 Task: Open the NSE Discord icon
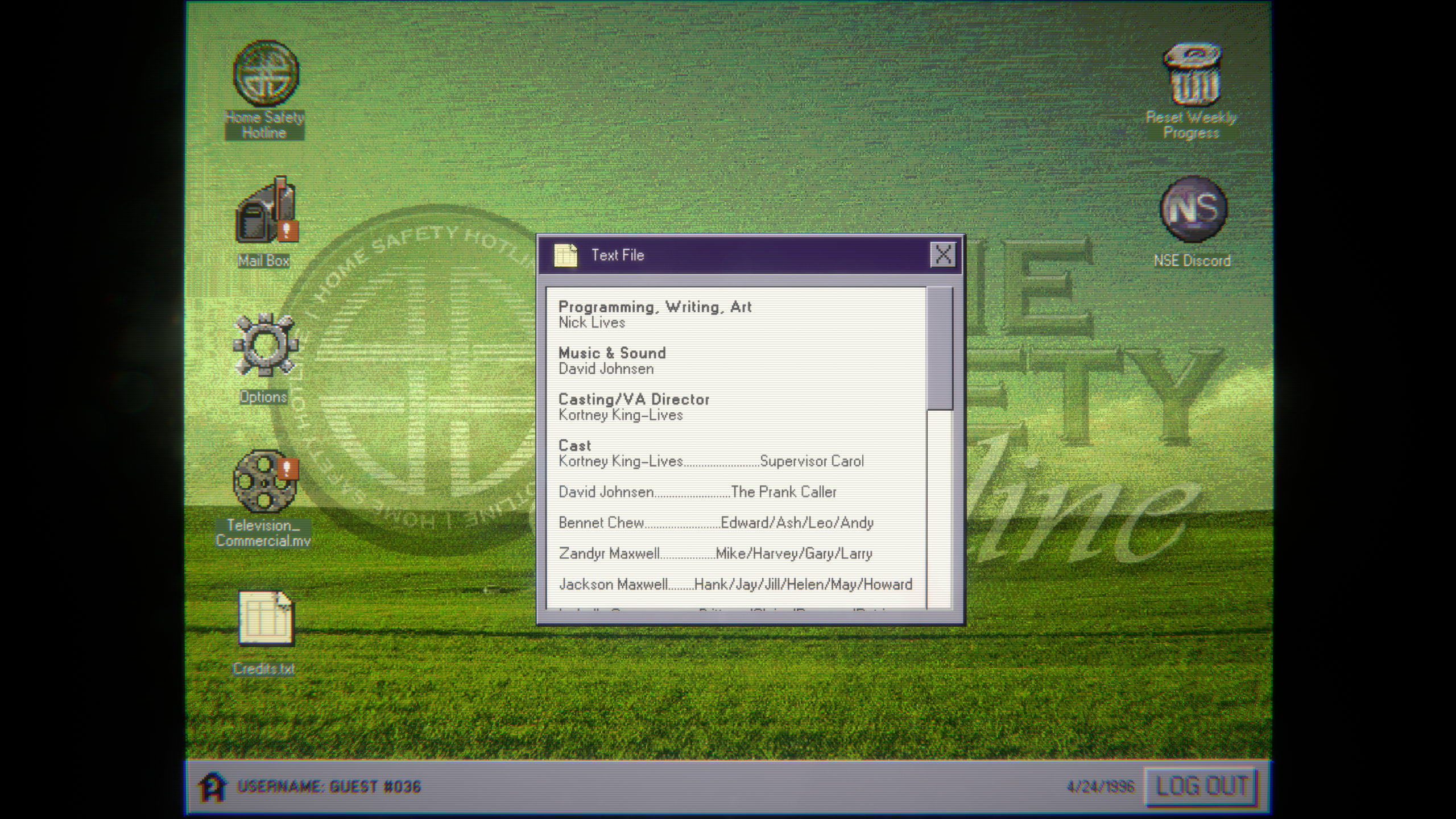pyautogui.click(x=1193, y=209)
